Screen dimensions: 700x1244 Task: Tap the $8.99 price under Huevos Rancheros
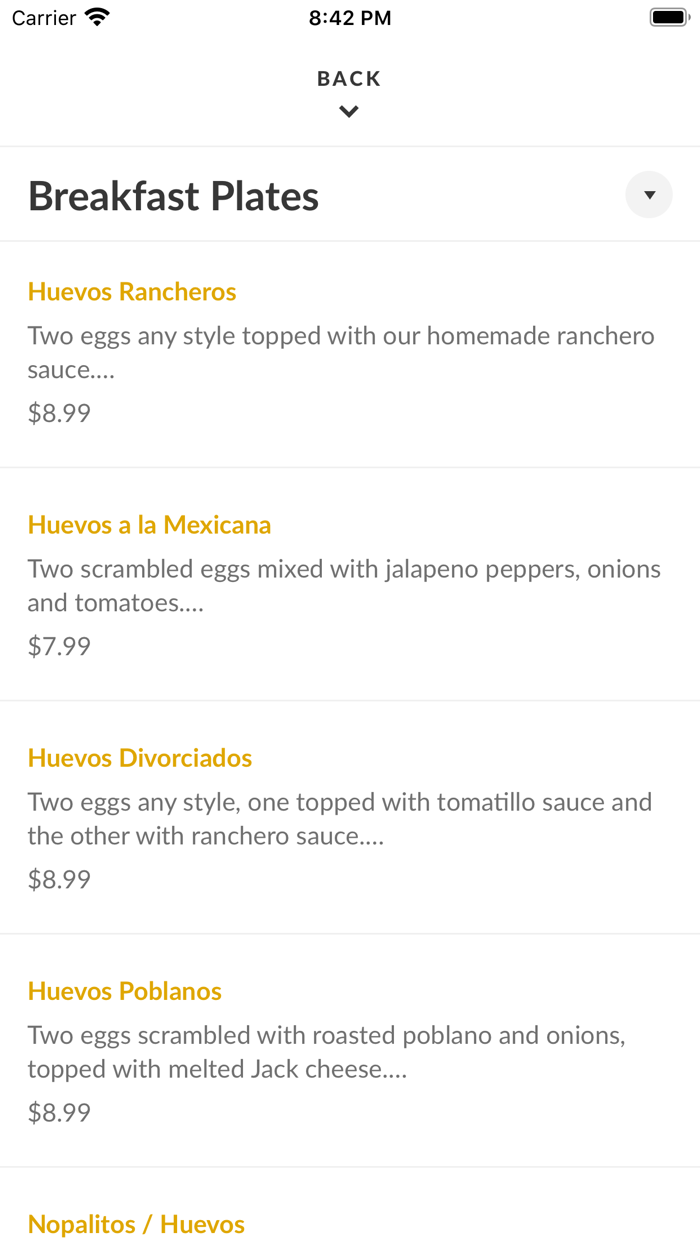click(59, 412)
